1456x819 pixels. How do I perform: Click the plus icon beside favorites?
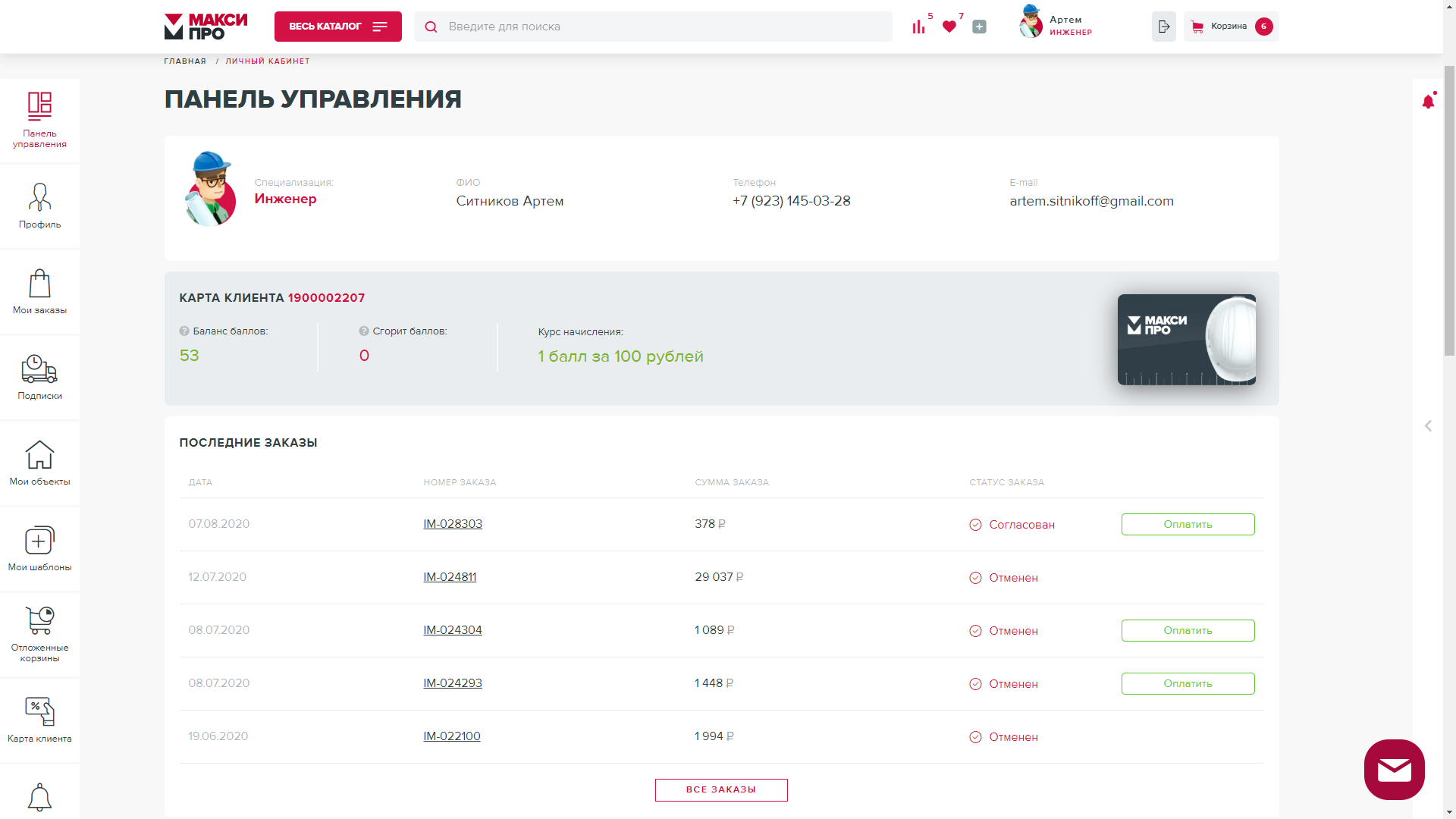(x=979, y=27)
